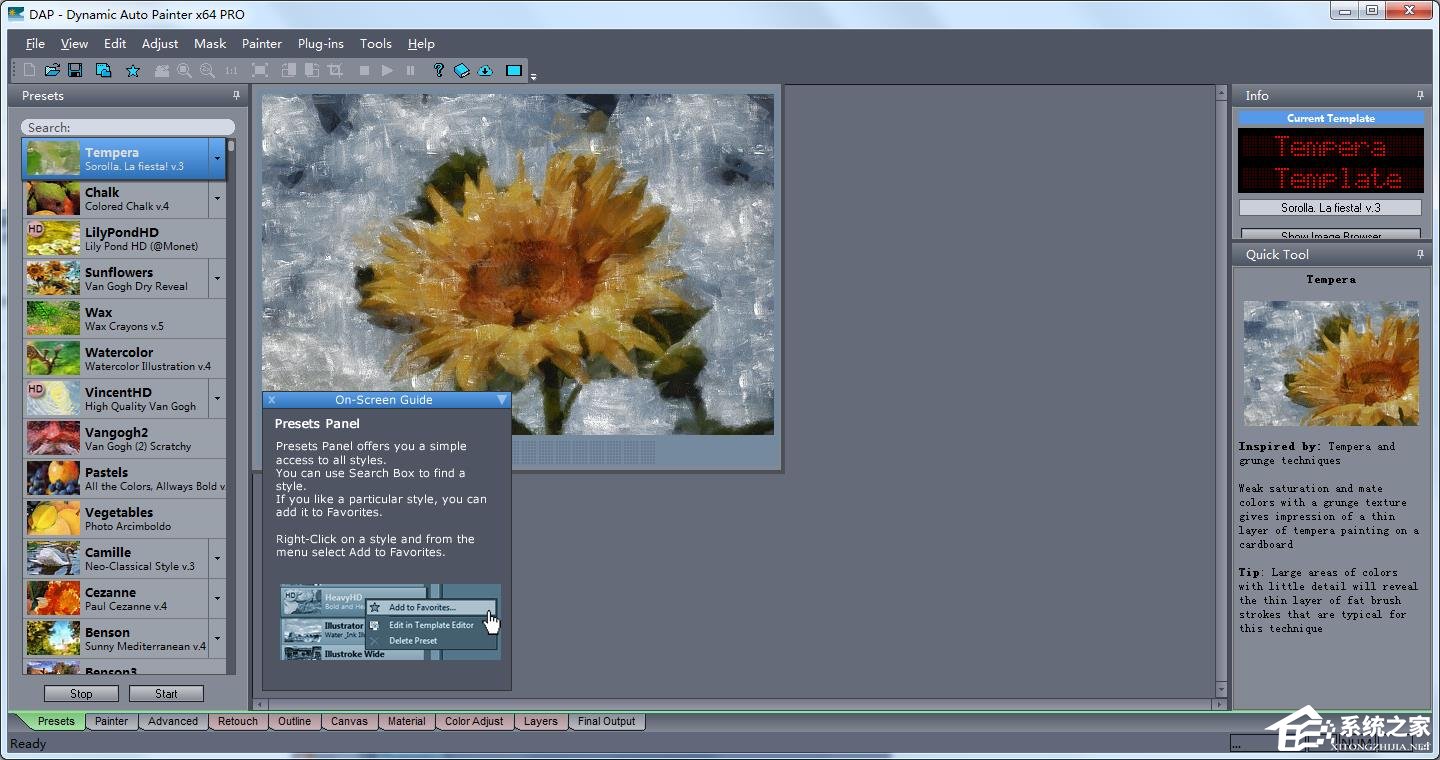Screen dimensions: 1440x760
Task: Pin the Quick Tool panel
Action: [x=1420, y=254]
